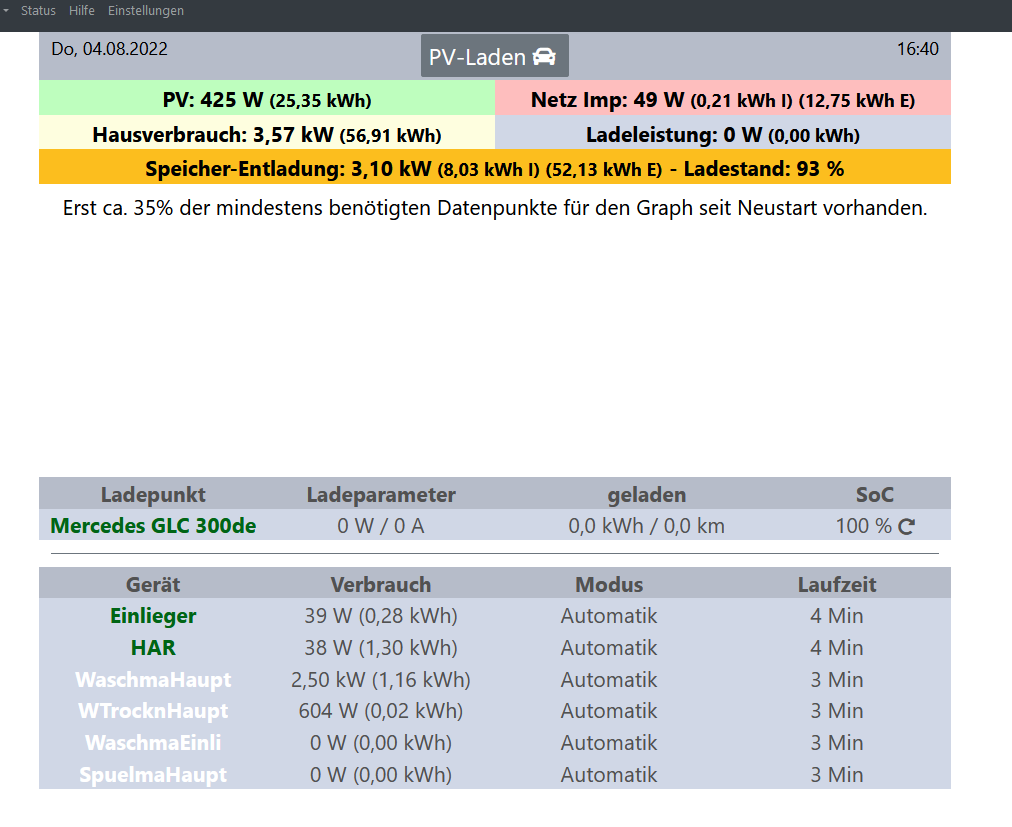Select the SpuelmaHaupt device name
The image size is (1012, 827).
point(153,775)
